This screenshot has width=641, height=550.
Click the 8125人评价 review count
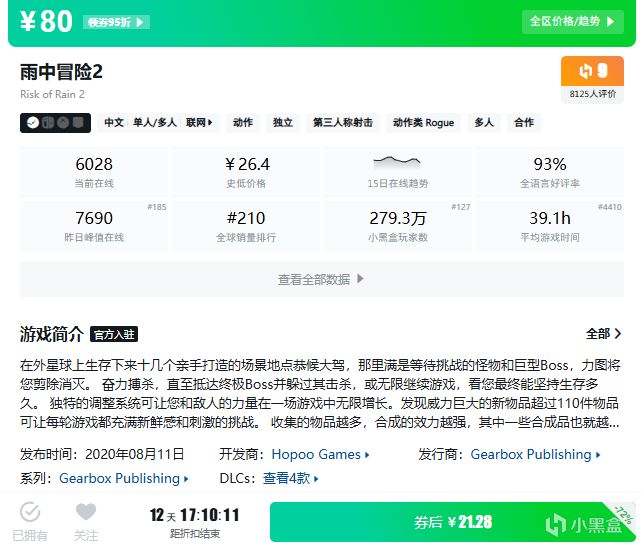pos(592,94)
